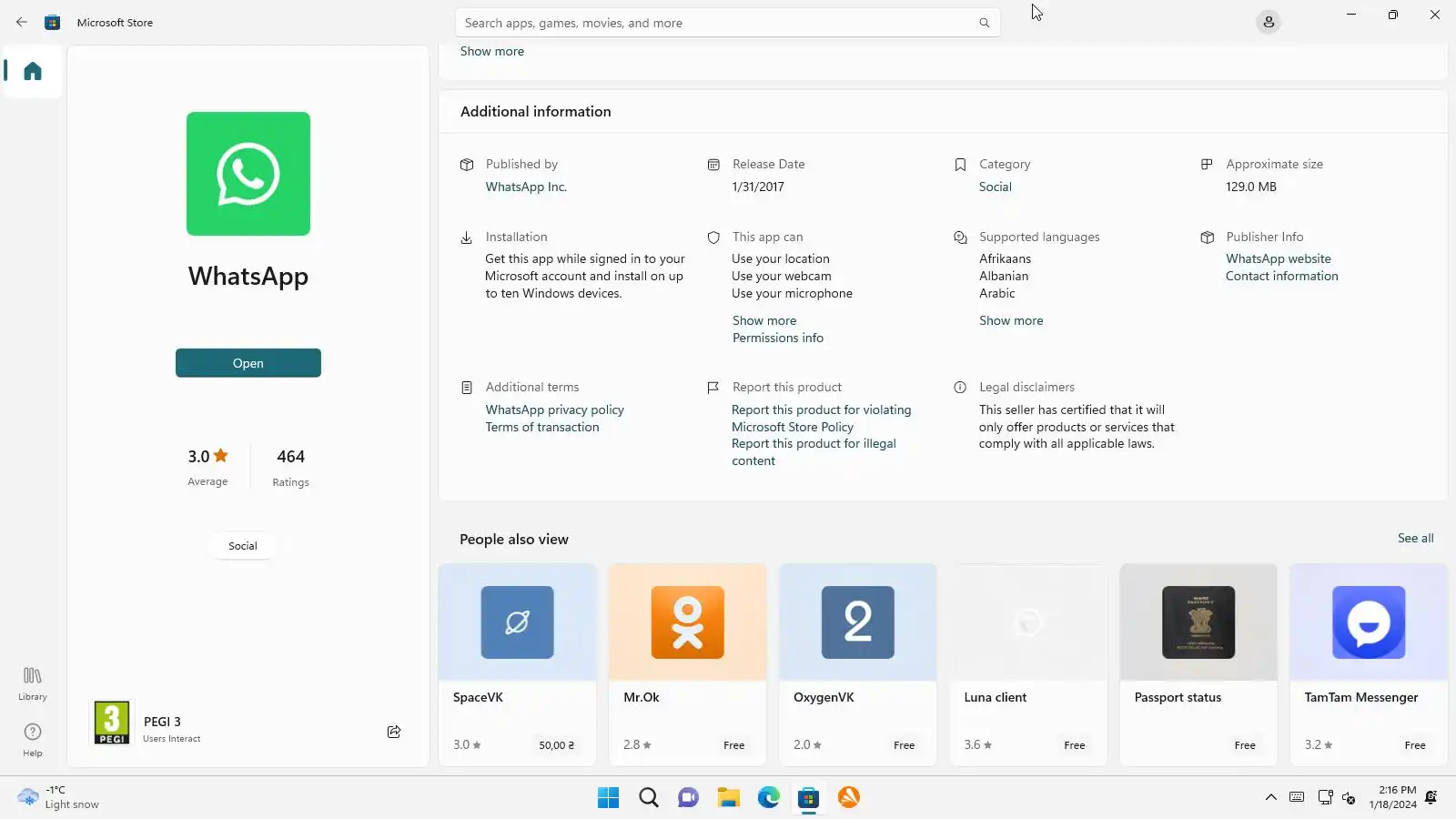The width and height of the screenshot is (1456, 819).
Task: Open the weather widget showing Light snow
Action: coord(58,797)
